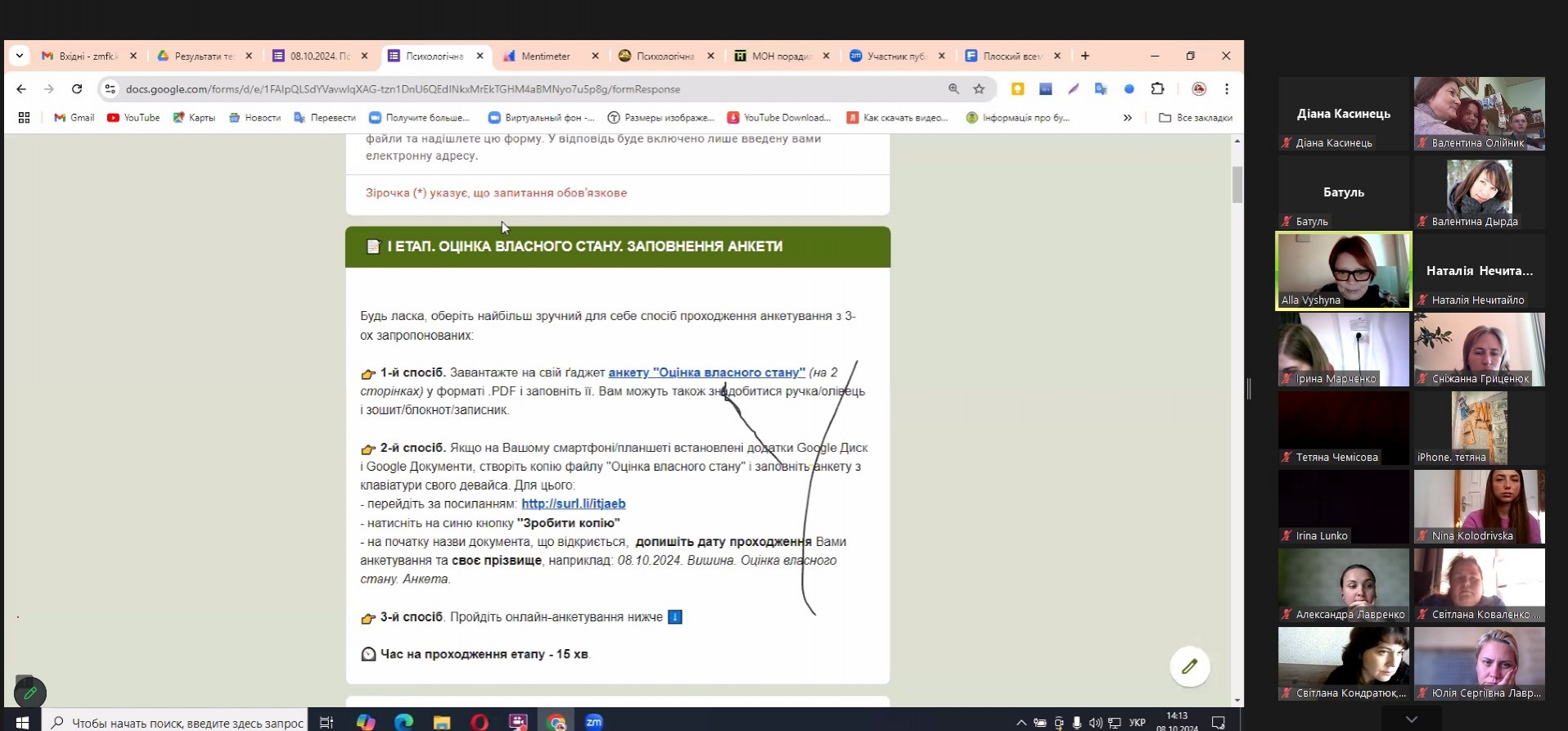
Task: Bookmark this page with the star icon
Action: 979,89
